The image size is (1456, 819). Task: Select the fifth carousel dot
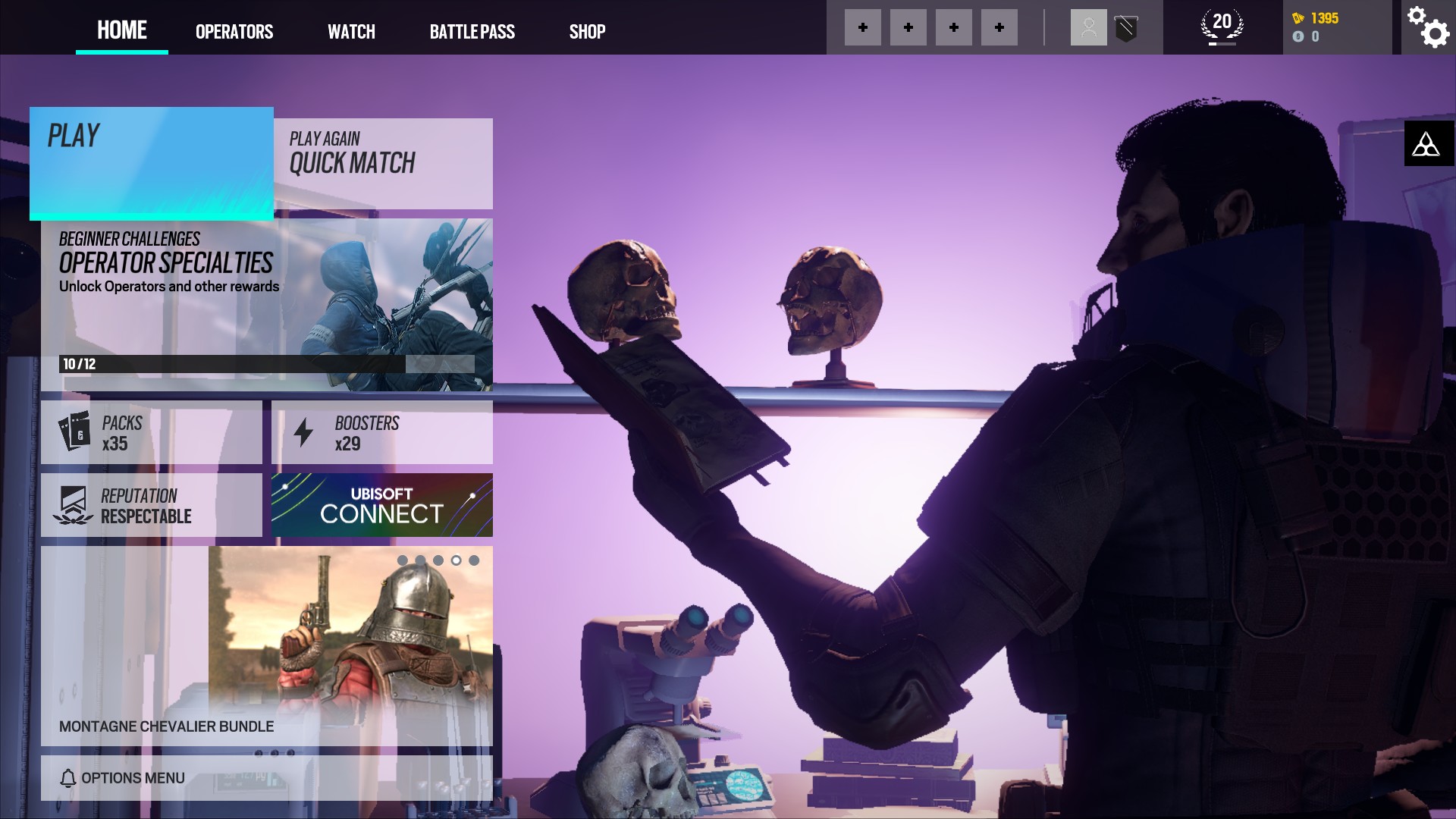tap(474, 560)
